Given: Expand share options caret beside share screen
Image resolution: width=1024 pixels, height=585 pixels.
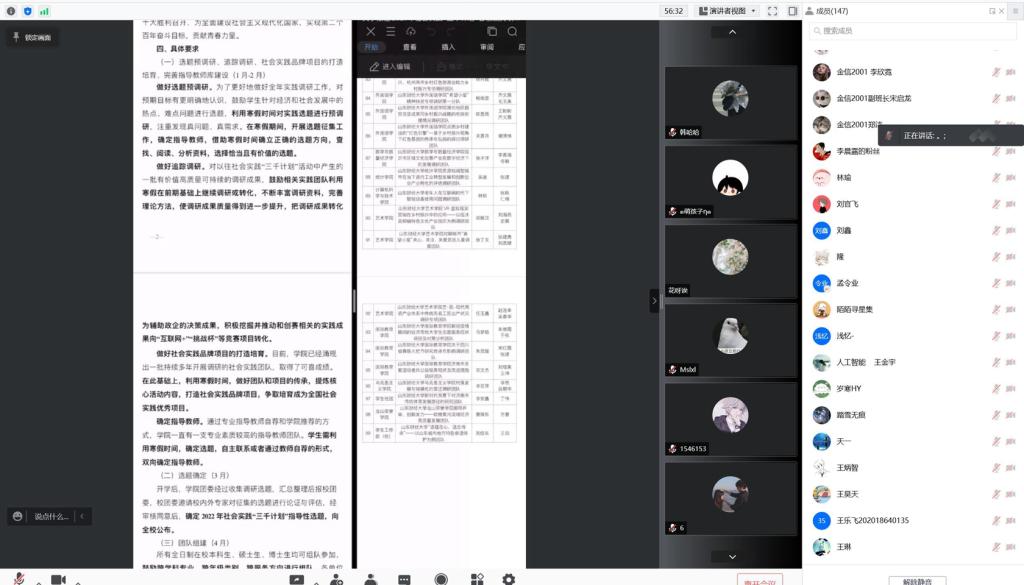Looking at the screenshot, I should coord(316,581).
